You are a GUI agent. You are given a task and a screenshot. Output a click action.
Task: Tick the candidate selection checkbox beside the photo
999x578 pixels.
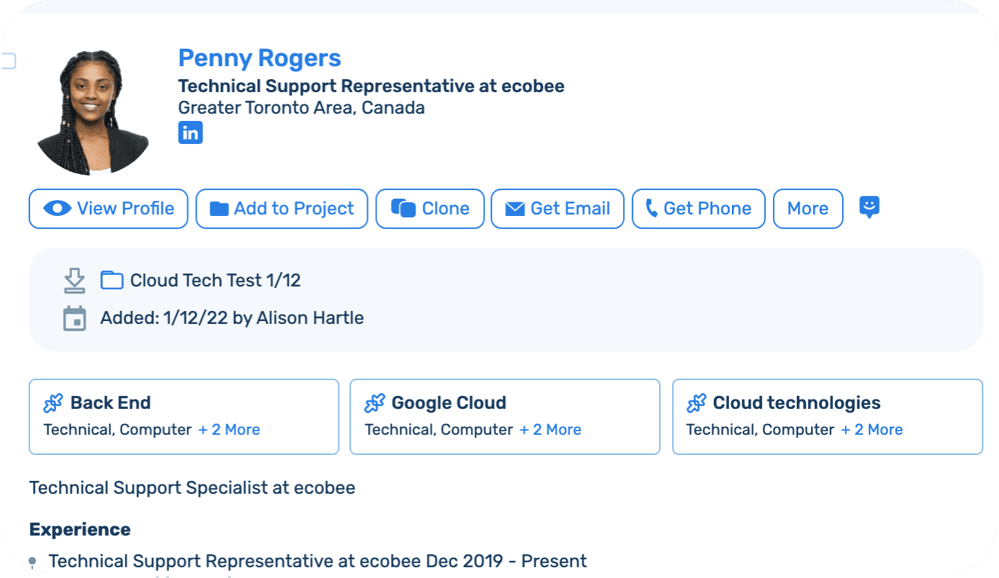8,62
